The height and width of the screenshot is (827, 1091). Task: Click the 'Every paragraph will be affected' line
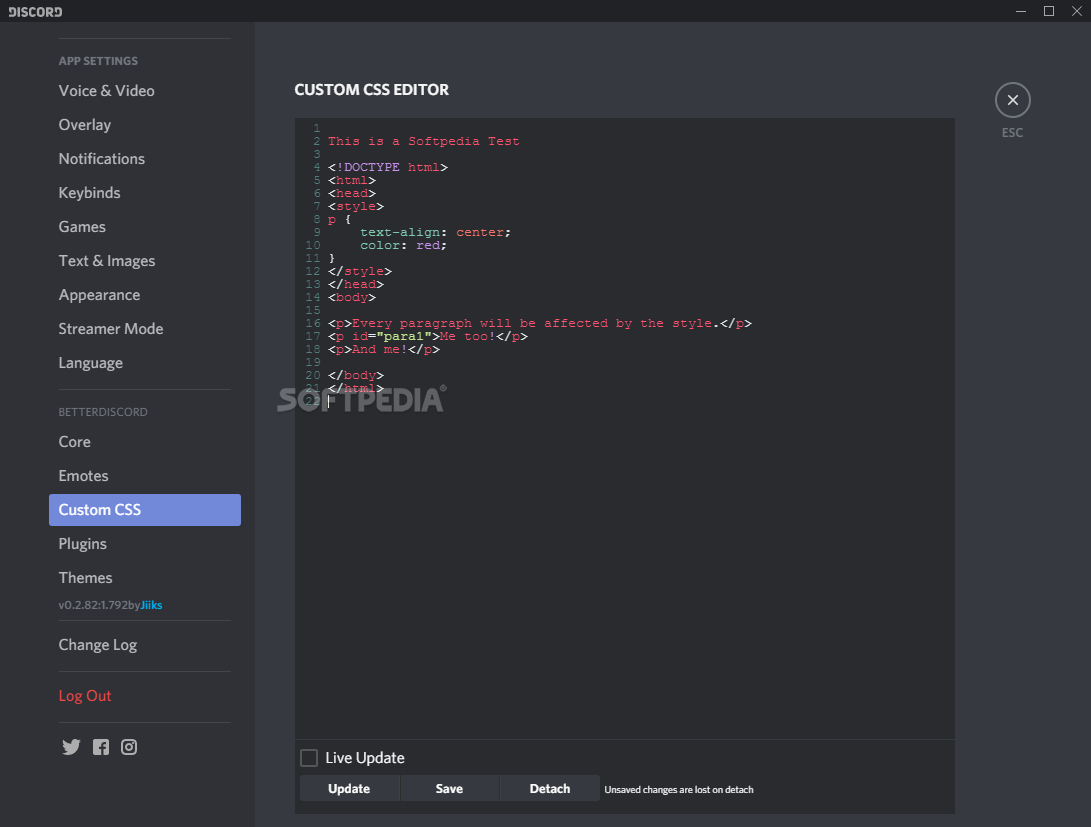pyautogui.click(x=539, y=323)
